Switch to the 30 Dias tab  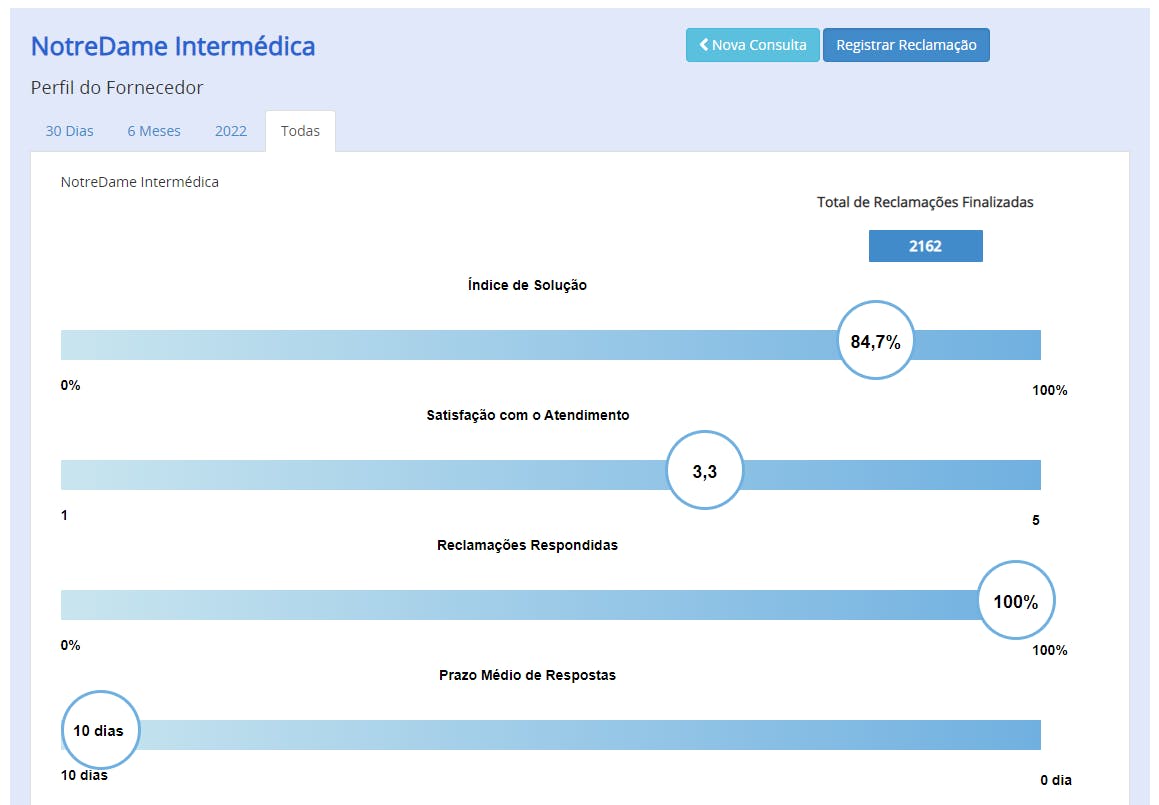(69, 131)
